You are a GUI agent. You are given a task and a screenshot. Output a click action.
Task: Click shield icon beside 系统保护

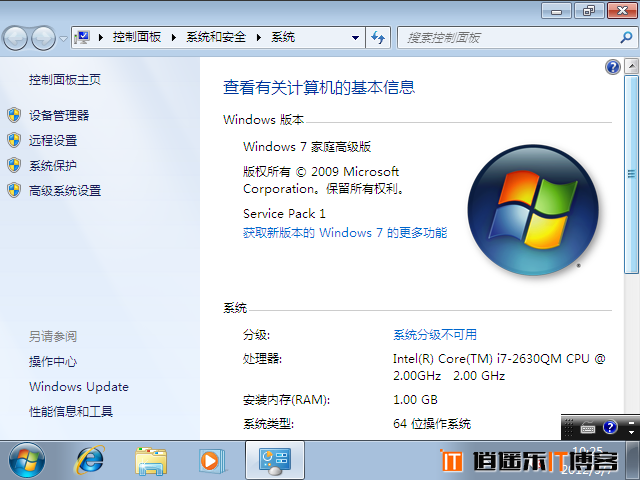coord(14,165)
